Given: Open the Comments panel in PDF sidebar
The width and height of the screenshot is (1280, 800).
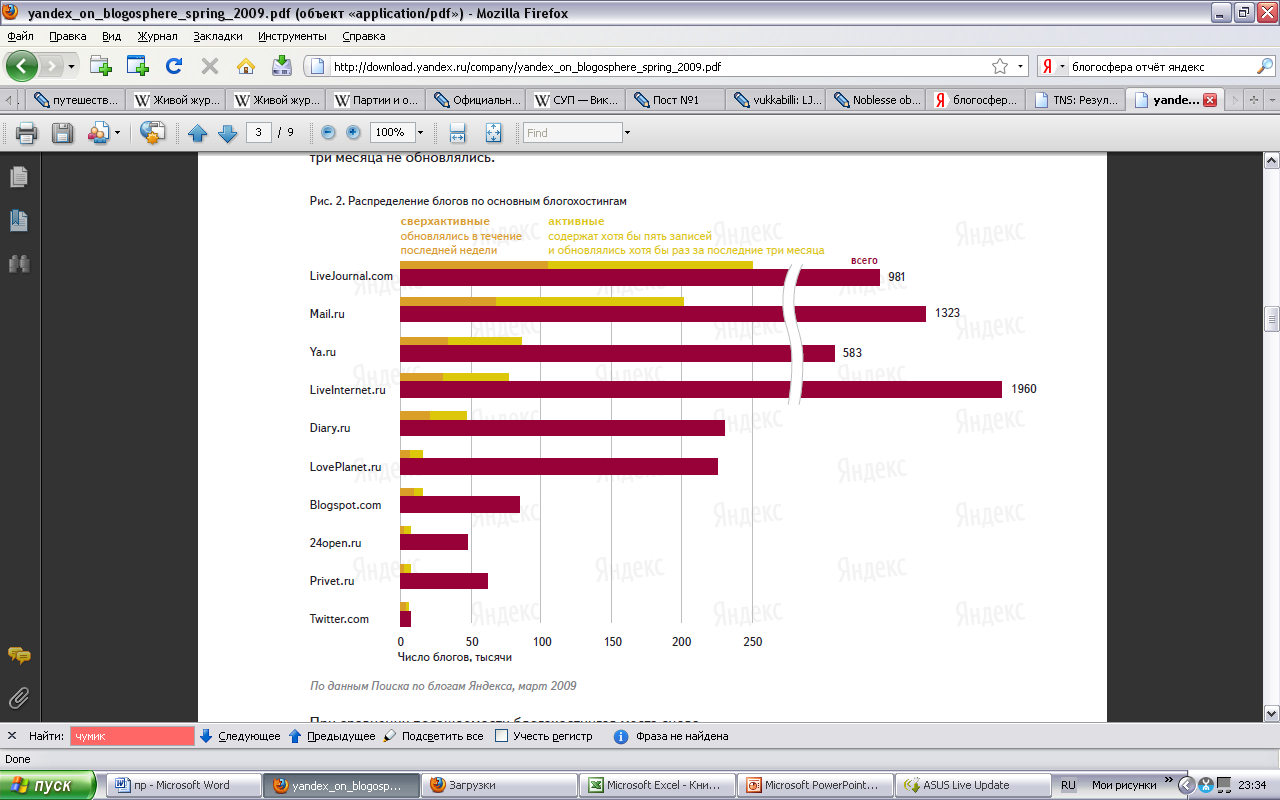Looking at the screenshot, I should click(x=19, y=656).
